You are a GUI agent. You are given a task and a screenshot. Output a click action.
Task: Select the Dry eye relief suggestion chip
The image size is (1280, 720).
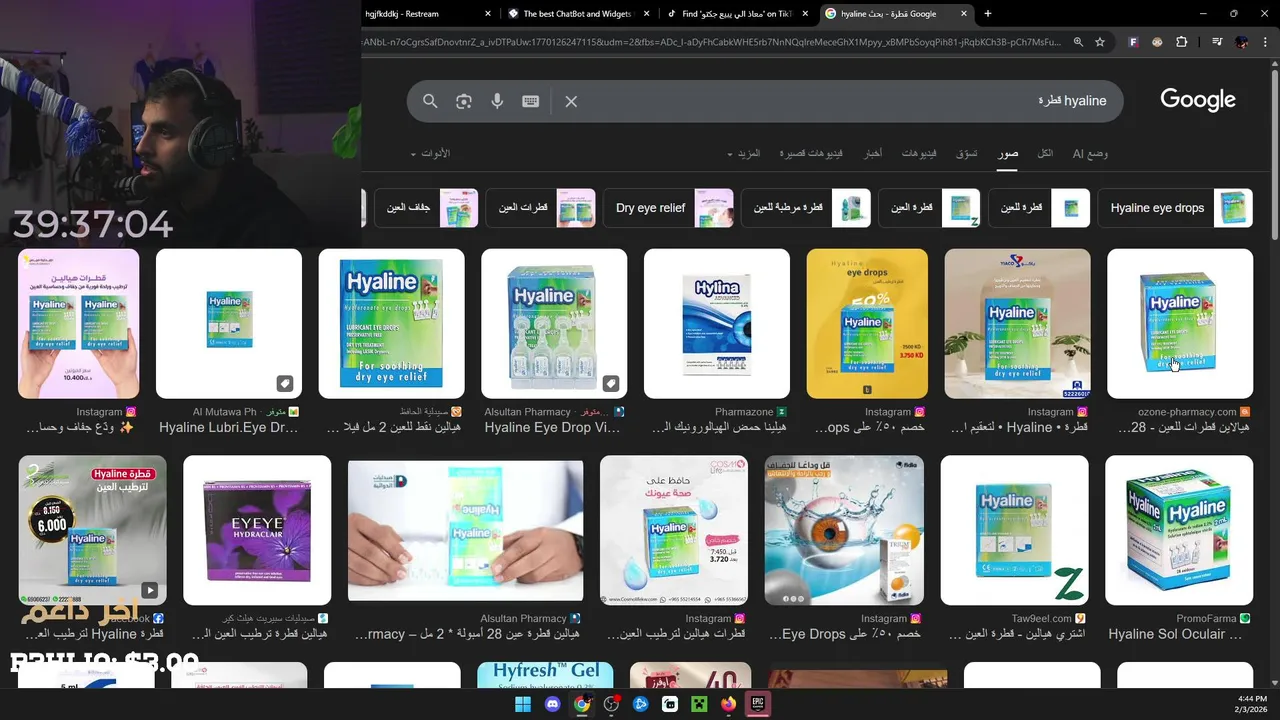coord(668,208)
